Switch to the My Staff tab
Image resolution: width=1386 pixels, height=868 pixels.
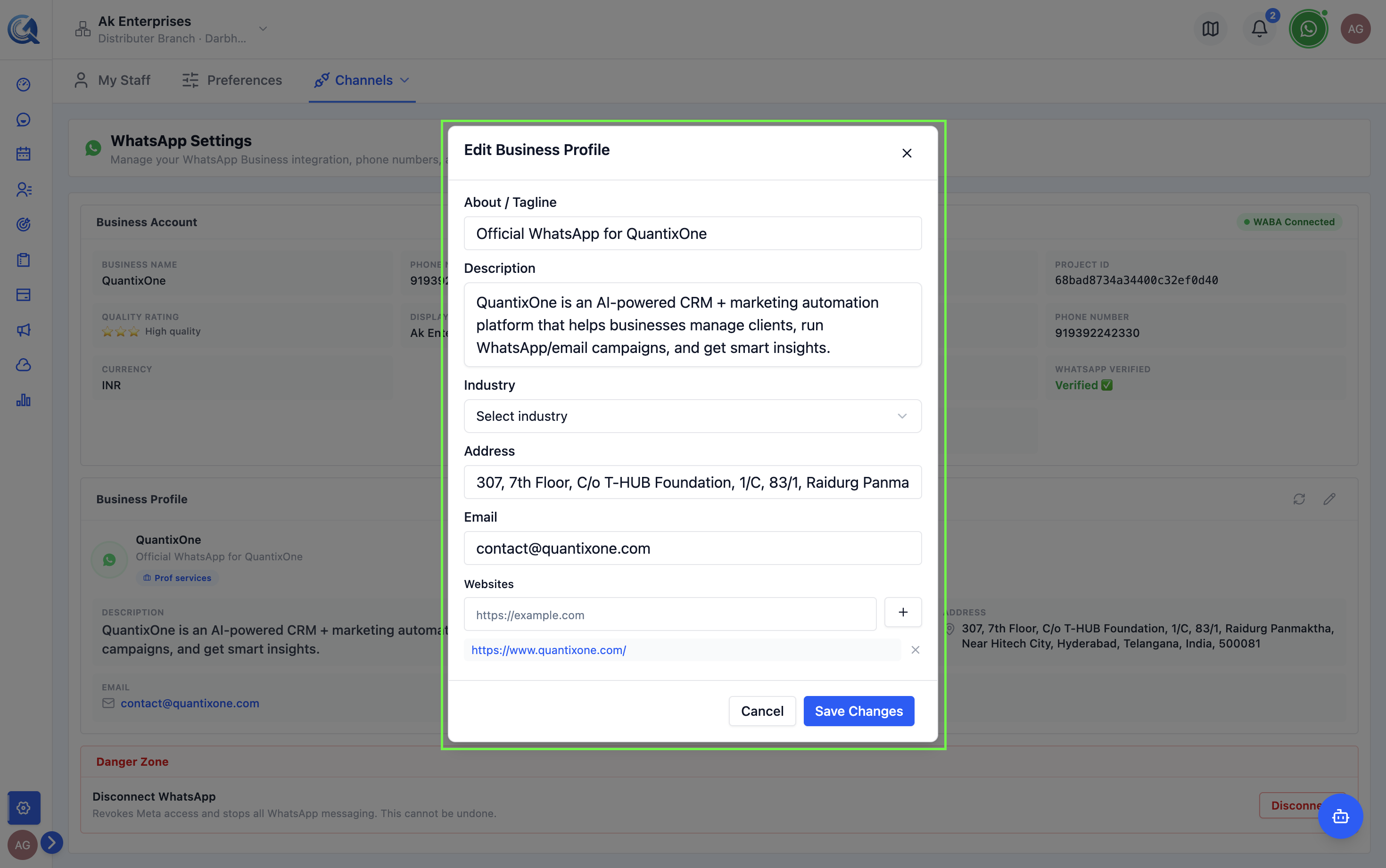[x=113, y=81]
